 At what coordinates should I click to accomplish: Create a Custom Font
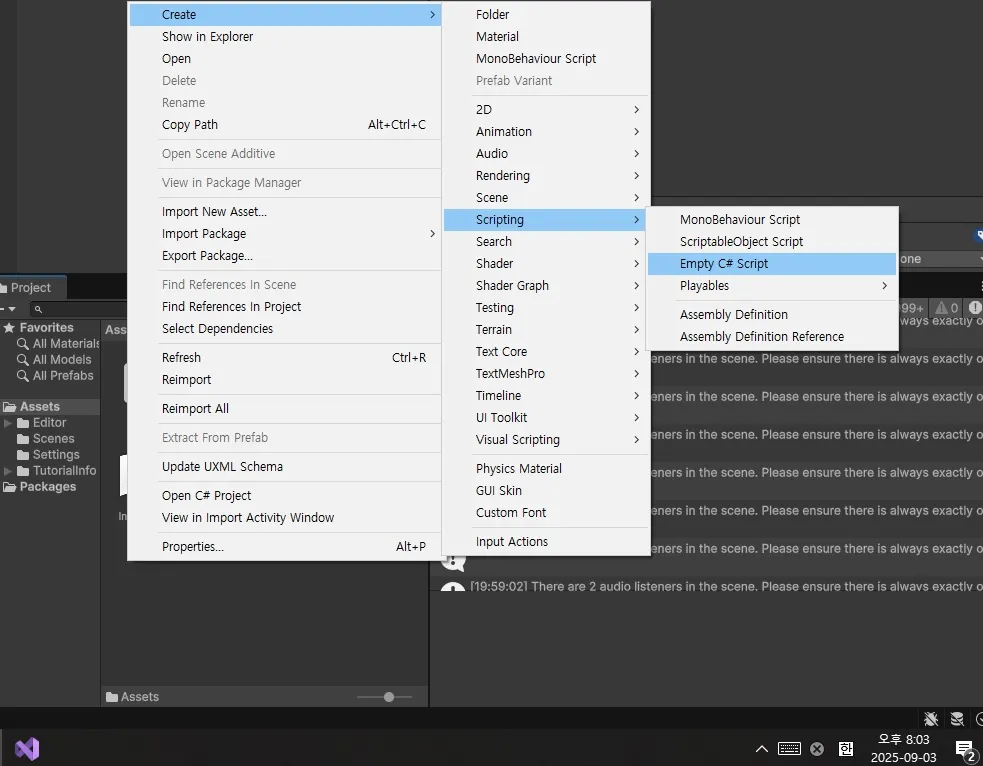click(546, 512)
